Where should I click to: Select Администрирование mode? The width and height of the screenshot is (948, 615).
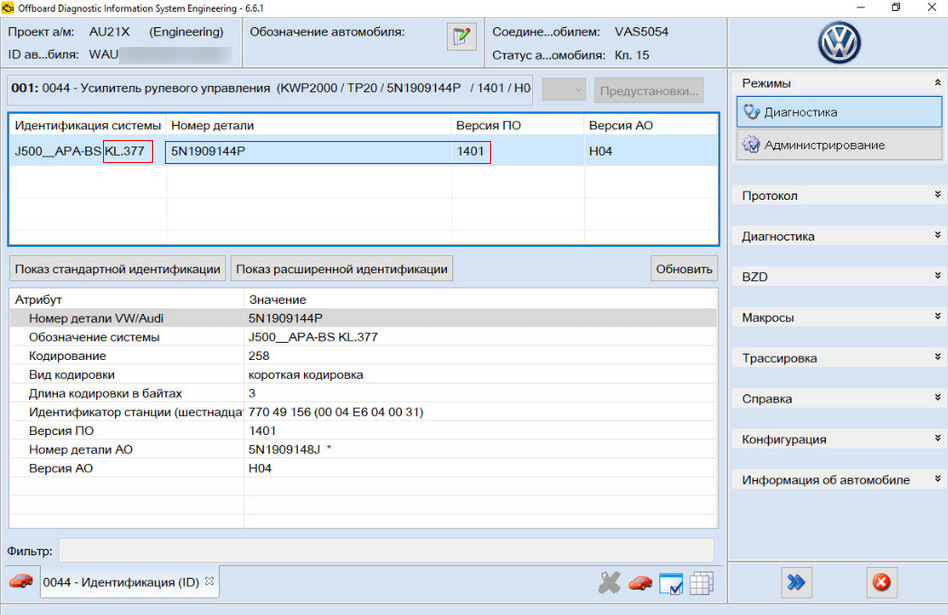pos(839,145)
